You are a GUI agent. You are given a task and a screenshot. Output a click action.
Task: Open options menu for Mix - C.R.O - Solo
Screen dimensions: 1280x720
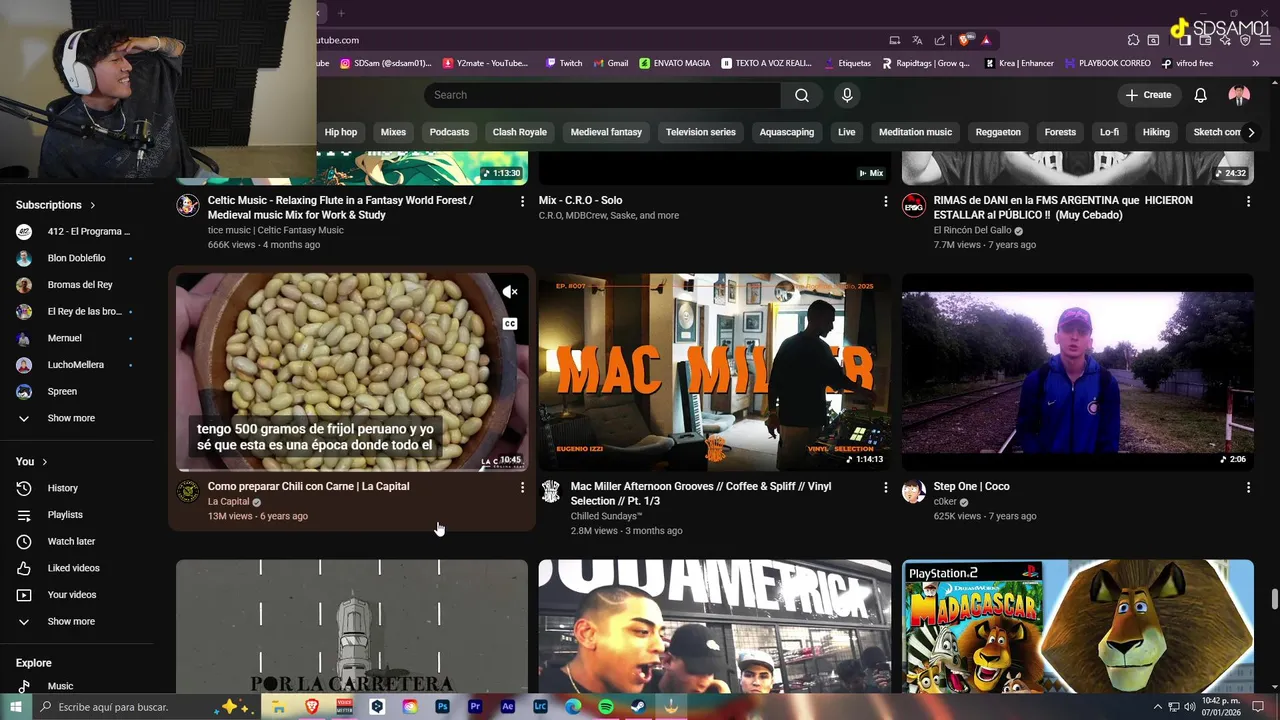tap(885, 201)
